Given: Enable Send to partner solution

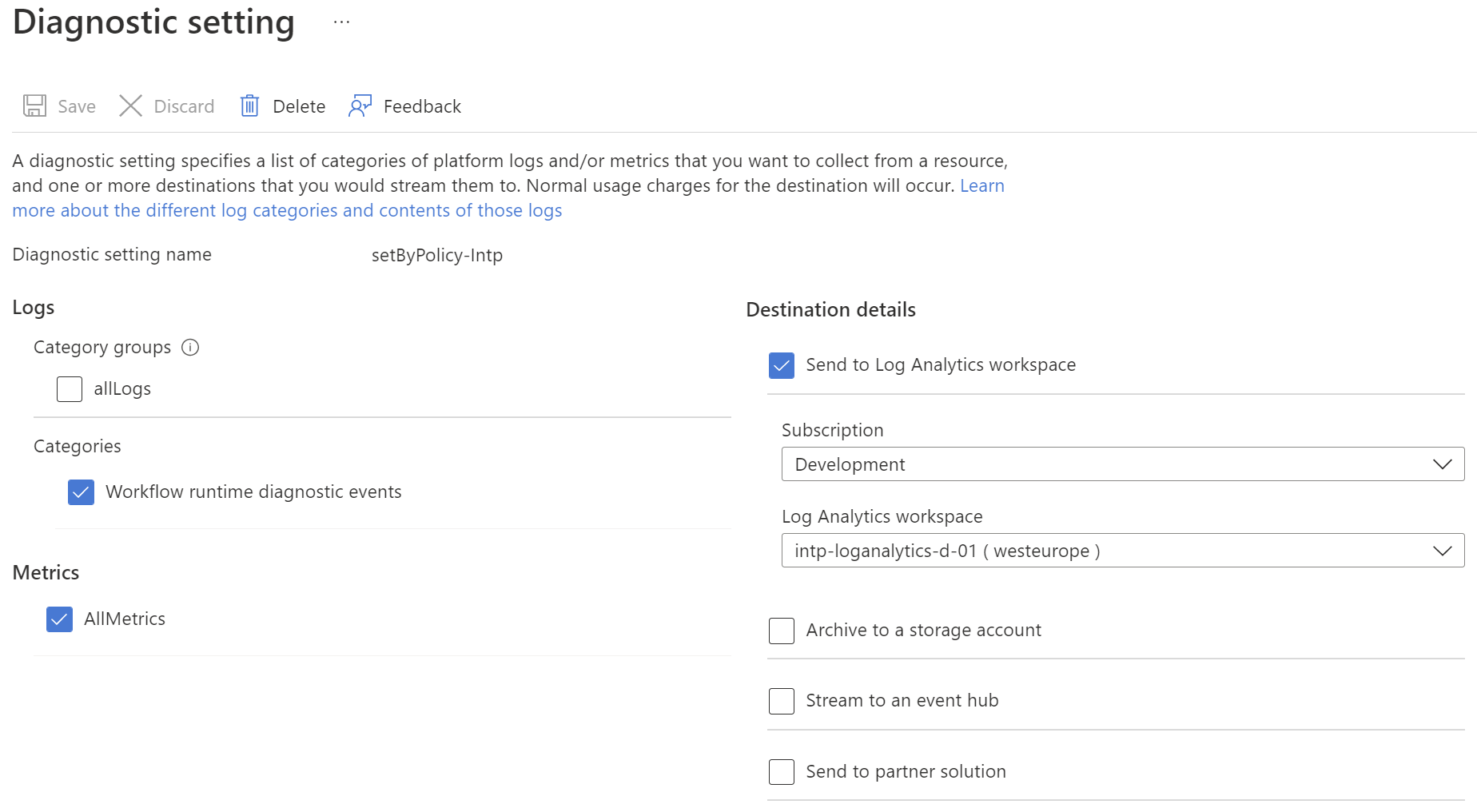Looking at the screenshot, I should pos(781,772).
